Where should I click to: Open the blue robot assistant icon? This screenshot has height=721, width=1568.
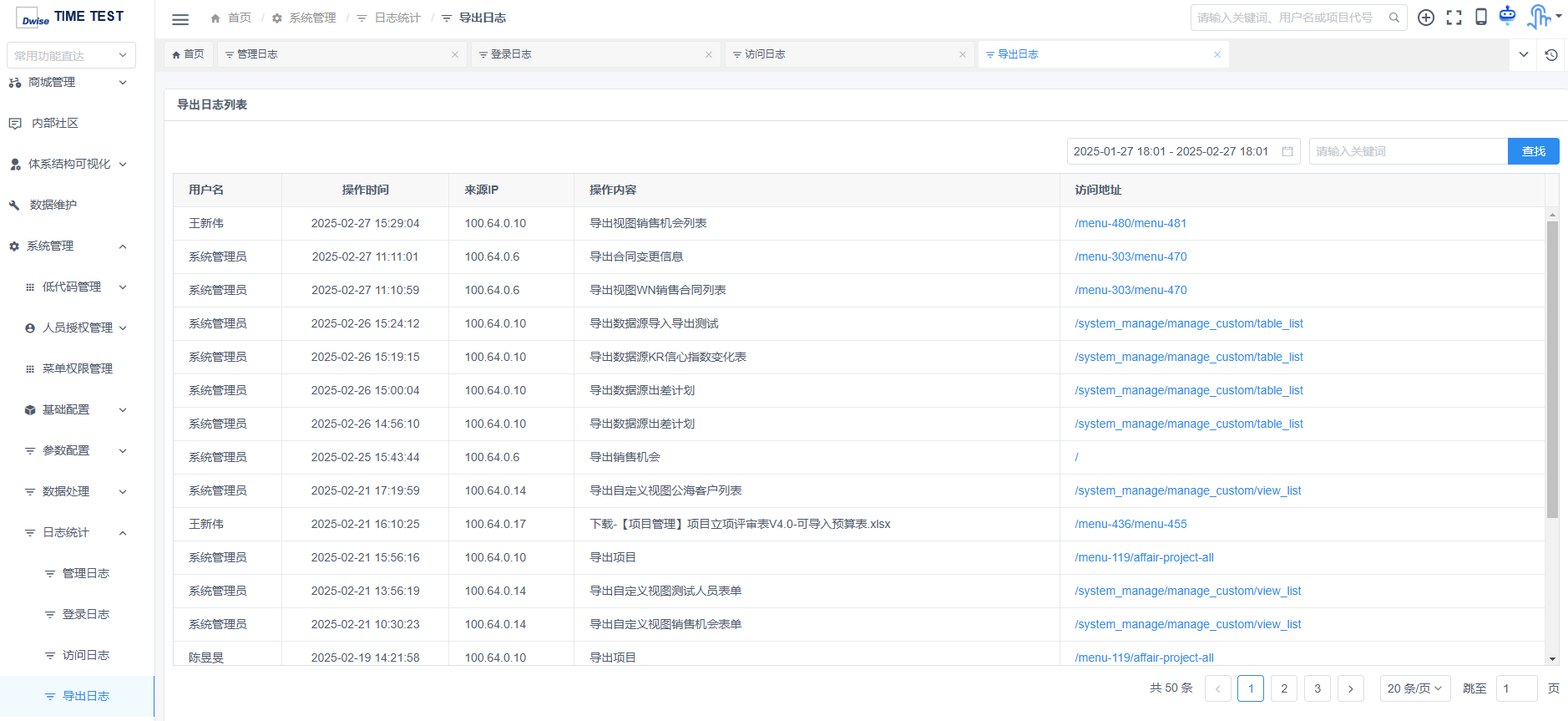point(1507,15)
